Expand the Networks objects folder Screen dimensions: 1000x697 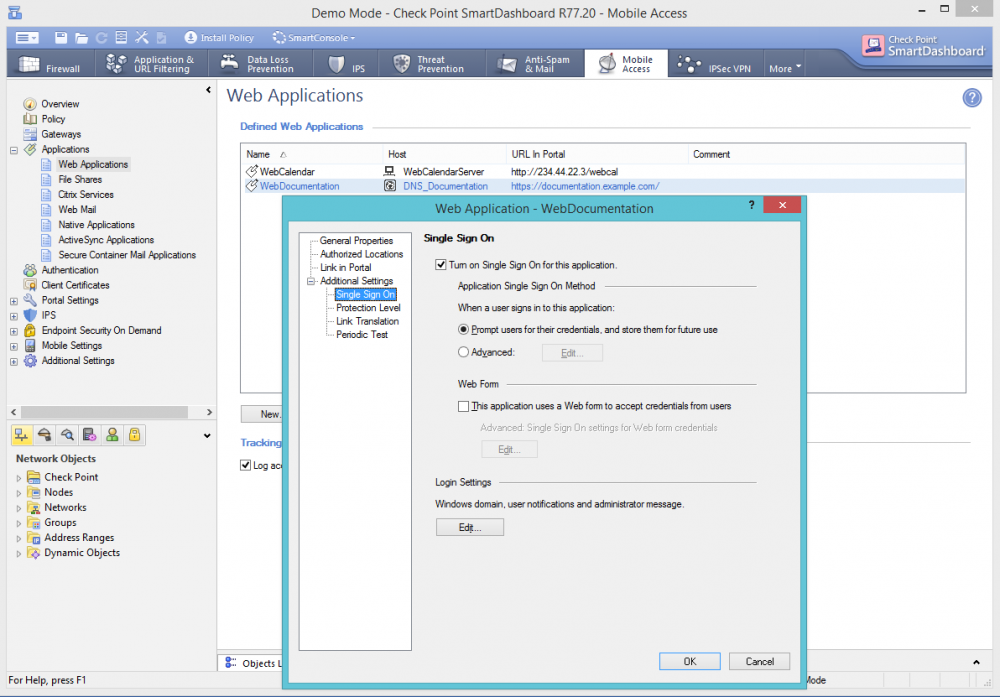click(x=18, y=508)
